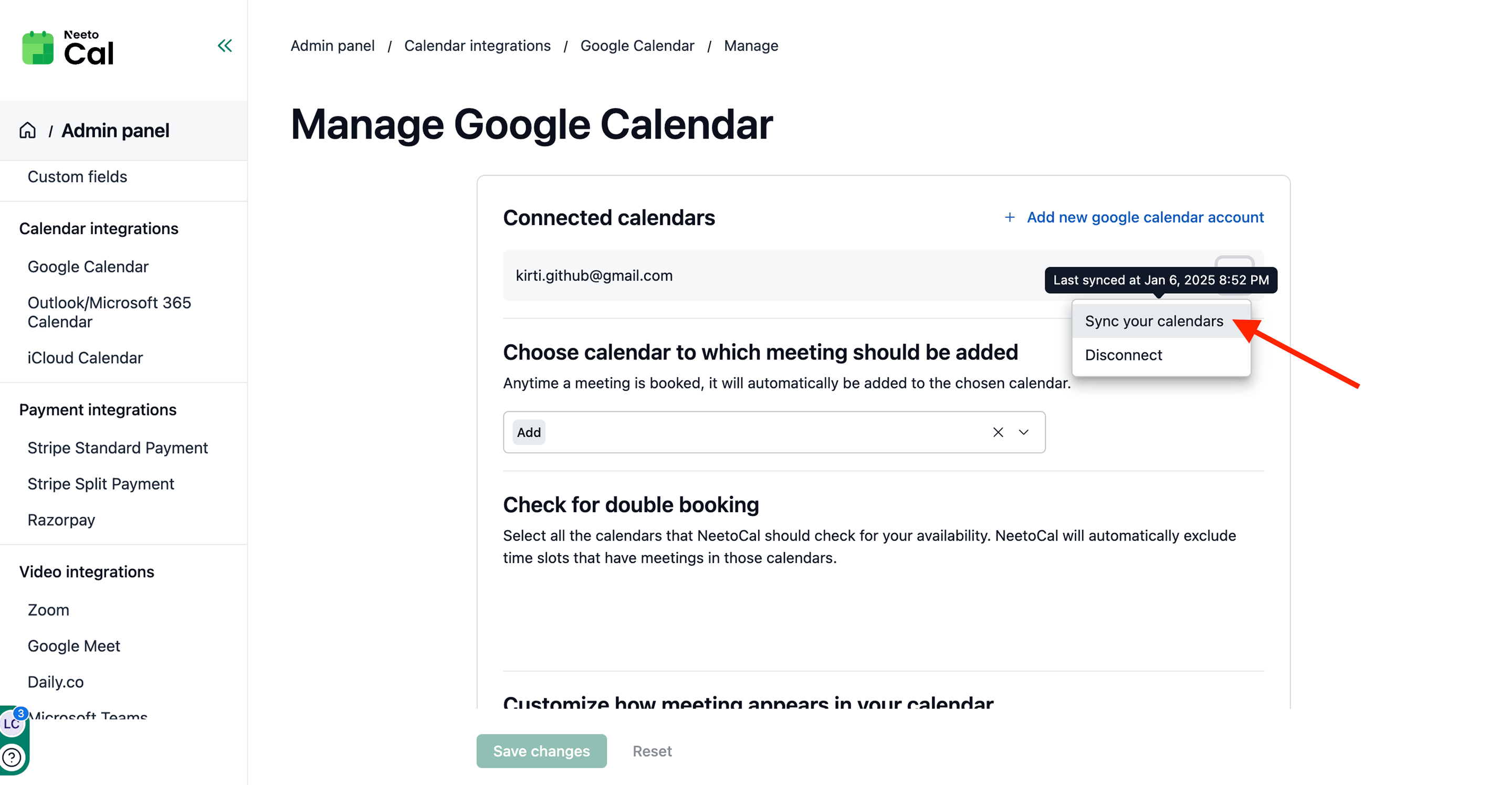The height and width of the screenshot is (785, 1512).
Task: Click the help question mark icon
Action: tap(12, 757)
